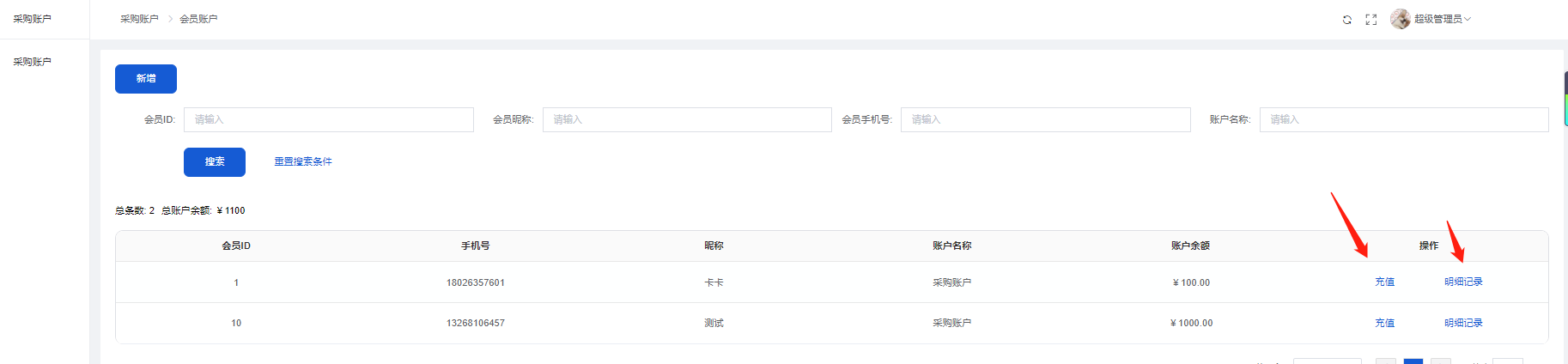The height and width of the screenshot is (364, 1568).
Task: Click 重置搜索条件 reset link
Action: tap(302, 161)
